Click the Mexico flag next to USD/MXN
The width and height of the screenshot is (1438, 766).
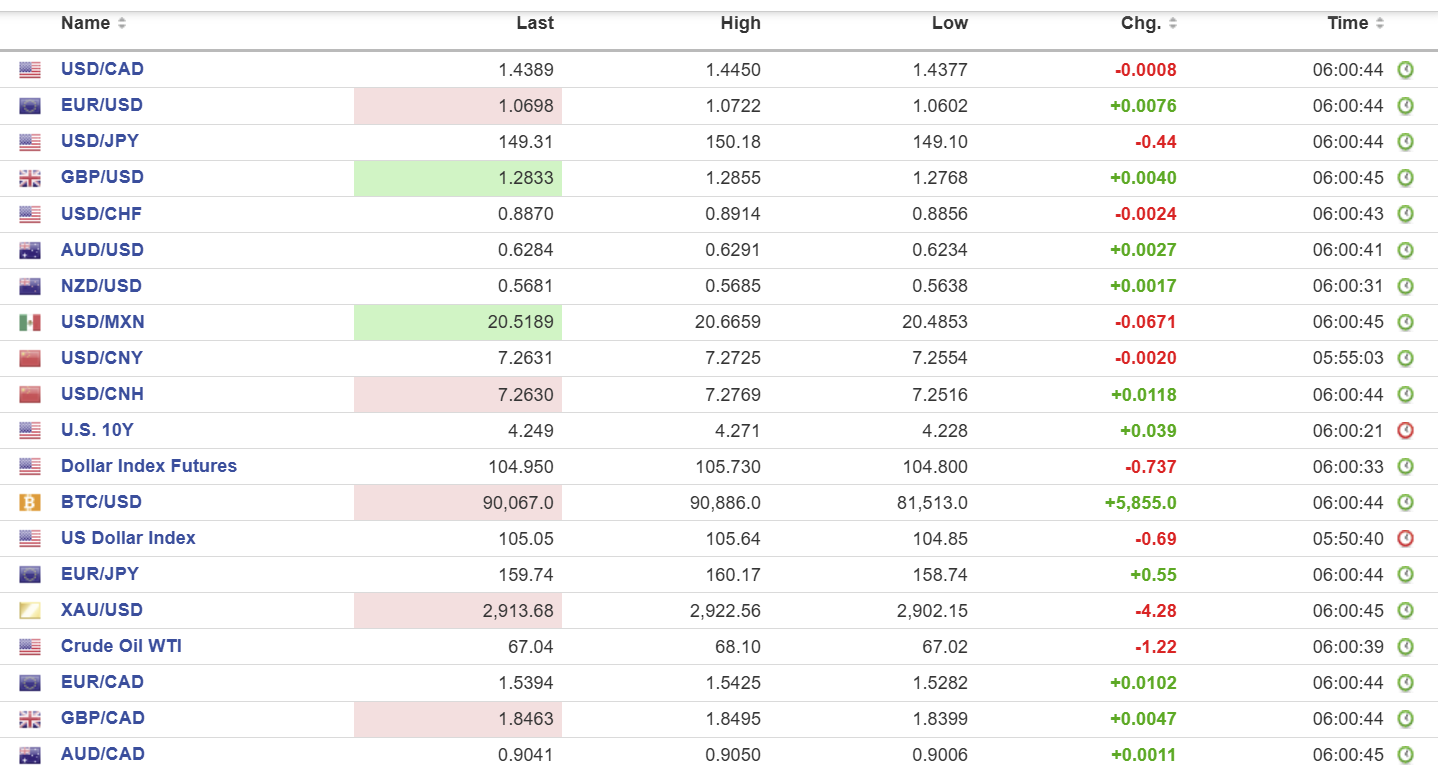pyautogui.click(x=30, y=323)
